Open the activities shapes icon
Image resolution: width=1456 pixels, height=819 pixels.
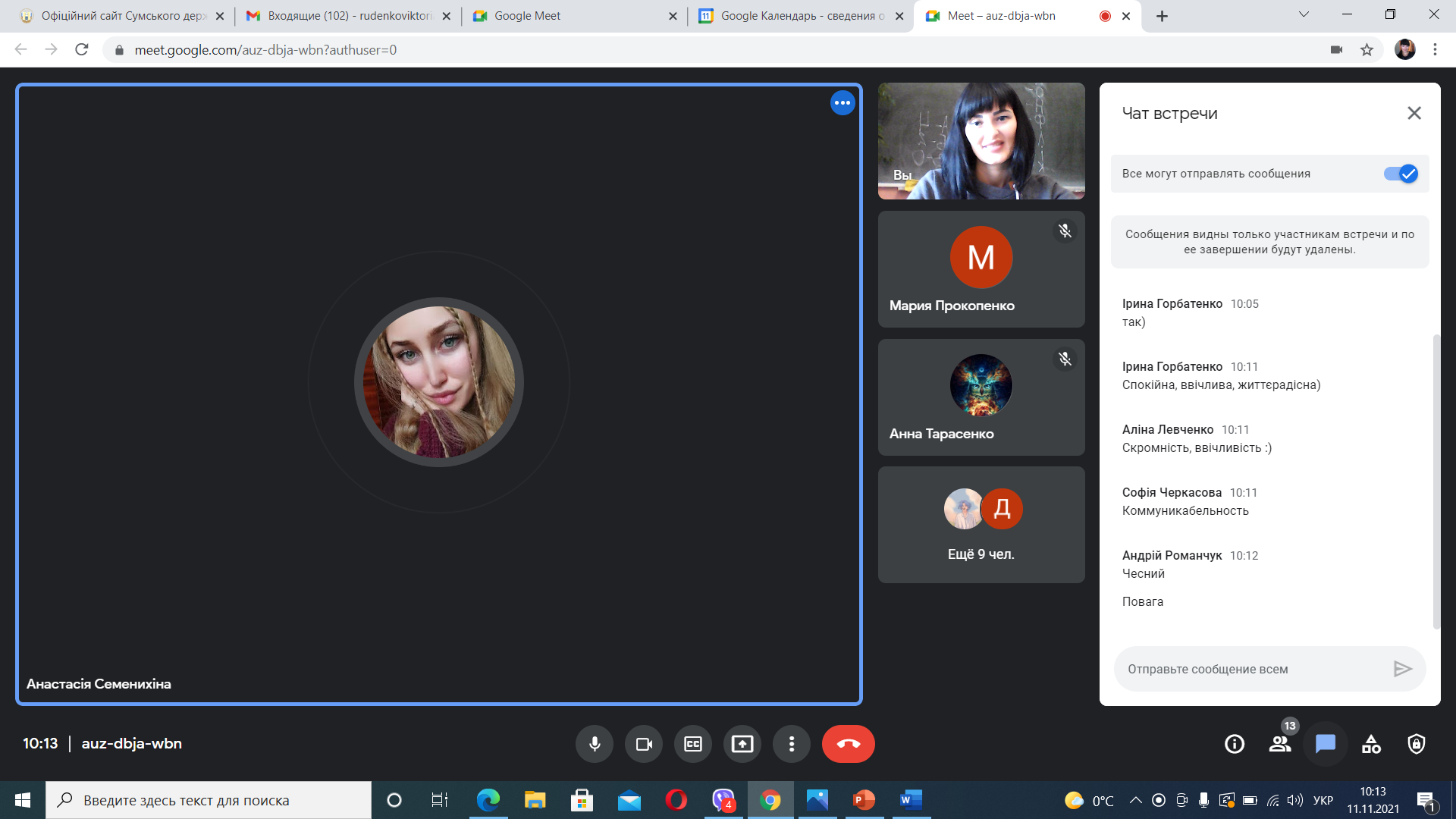[1371, 744]
